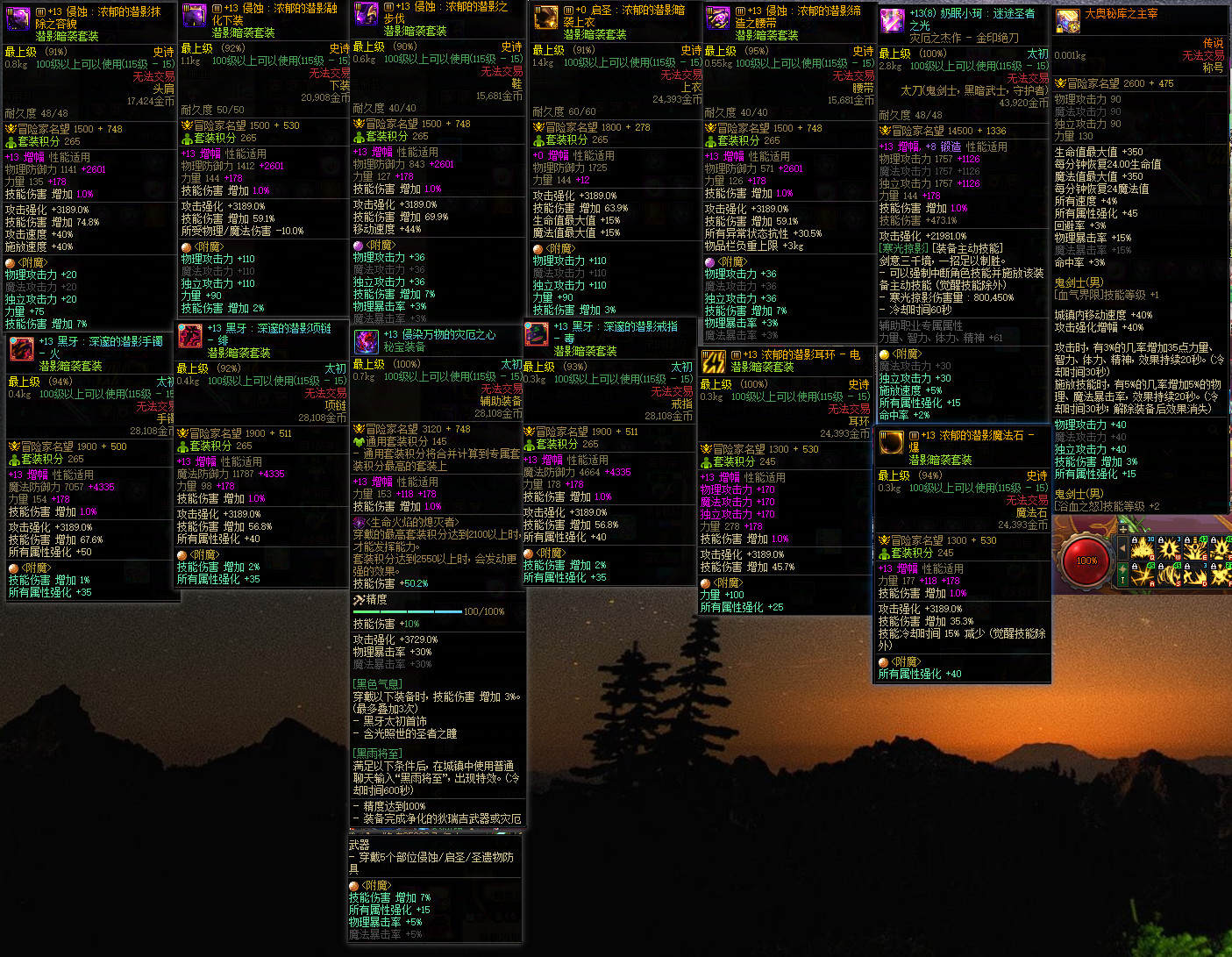Click the 迷途圣者之光 katana weapon icon
Viewport: 1232px width, 957px height.
coord(893,21)
